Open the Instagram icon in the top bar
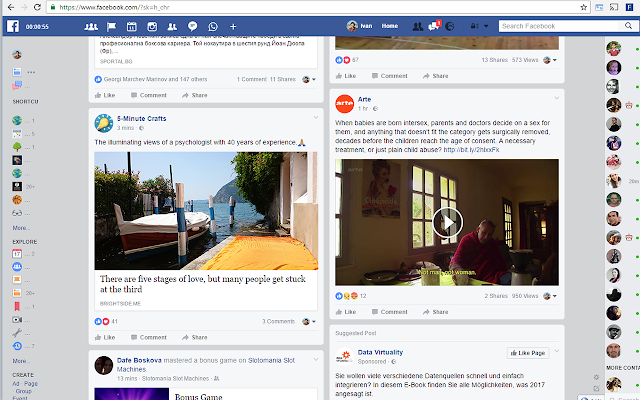The image size is (640, 400). pyautogui.click(x=152, y=27)
